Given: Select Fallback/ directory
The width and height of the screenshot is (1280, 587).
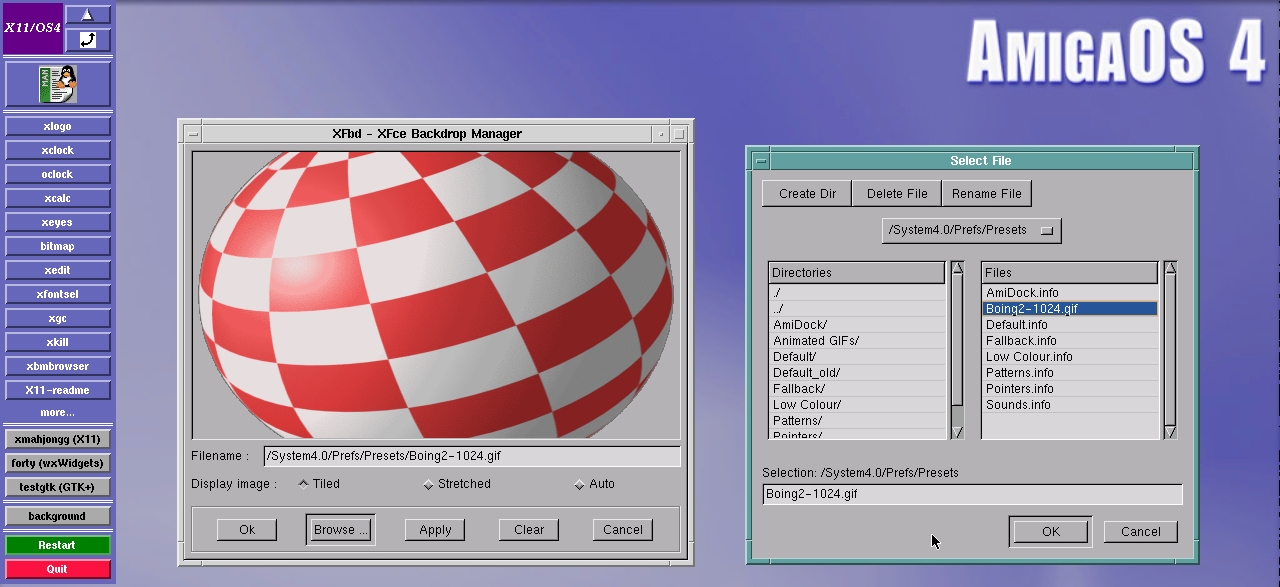Looking at the screenshot, I should (857, 389).
